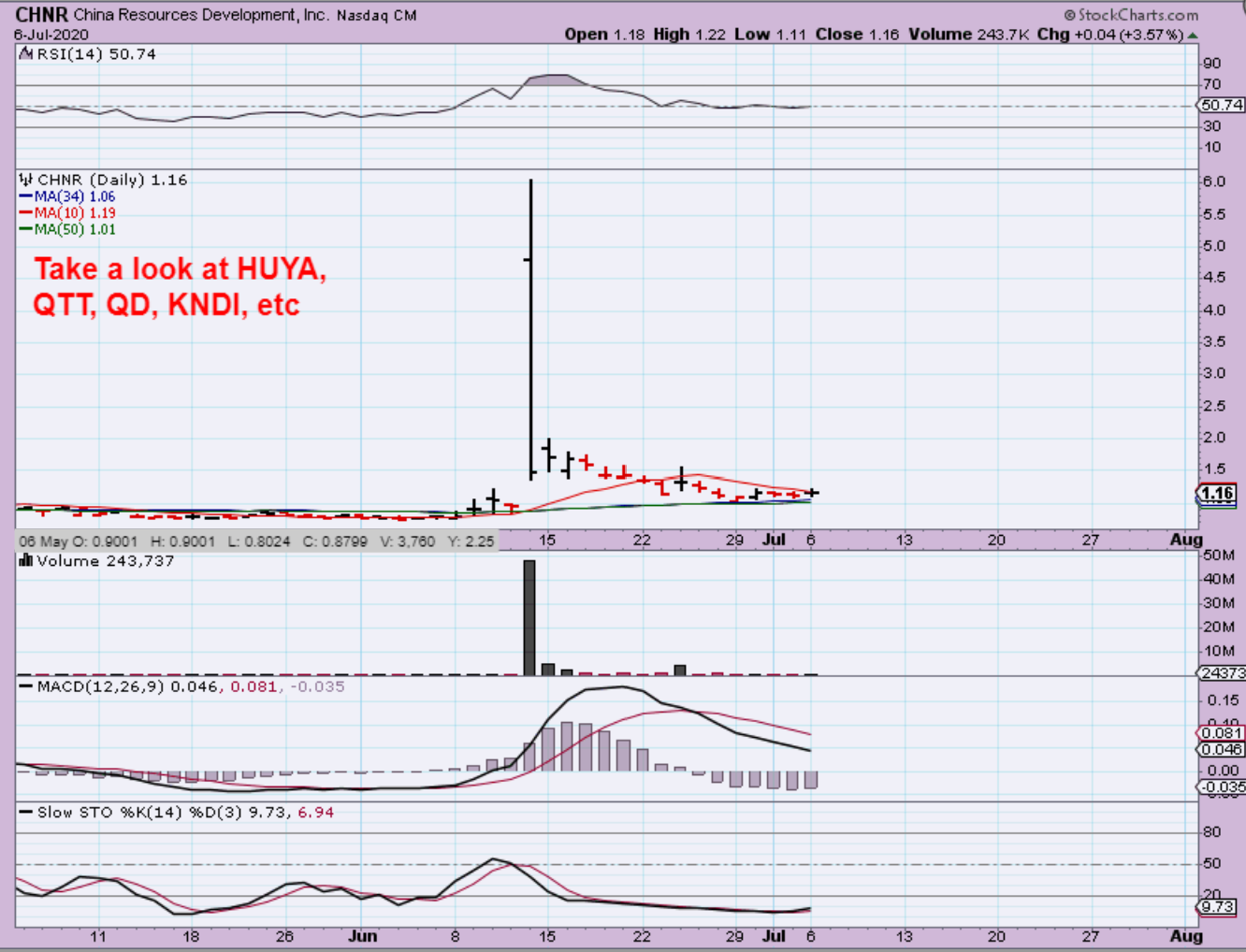Click the company name China Resources Development, Inc.
Image resolution: width=1246 pixels, height=952 pixels.
pos(201,15)
